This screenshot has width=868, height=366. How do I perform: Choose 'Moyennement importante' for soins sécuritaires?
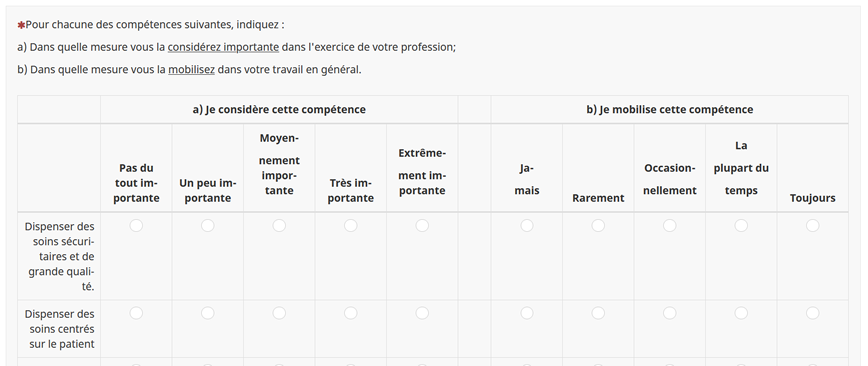[279, 226]
